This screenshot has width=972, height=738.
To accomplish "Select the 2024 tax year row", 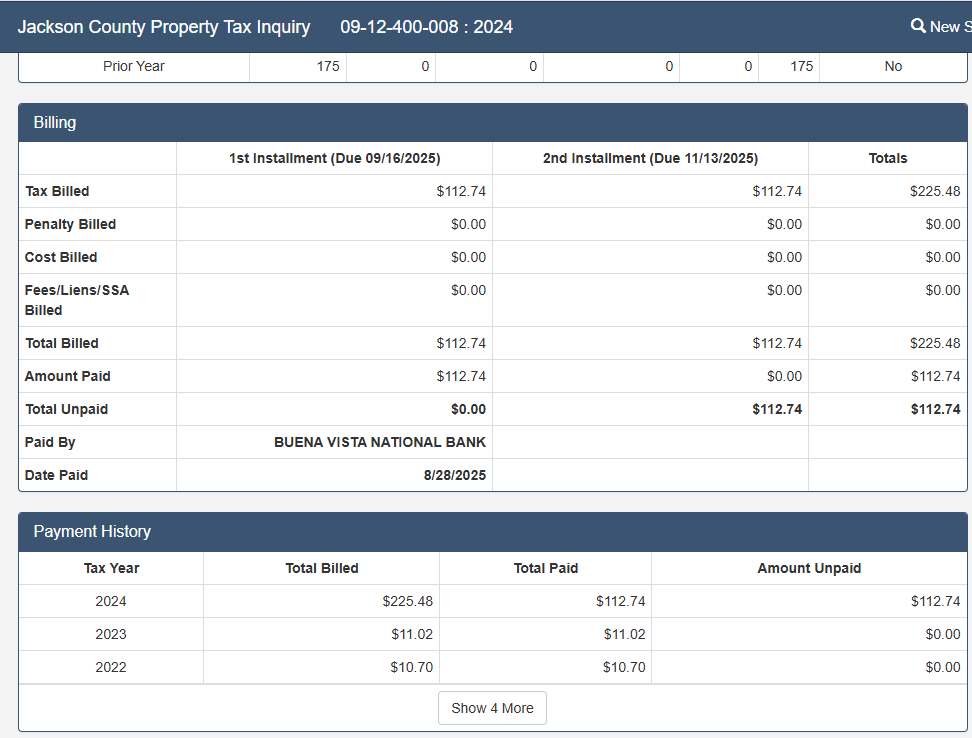I will (111, 601).
